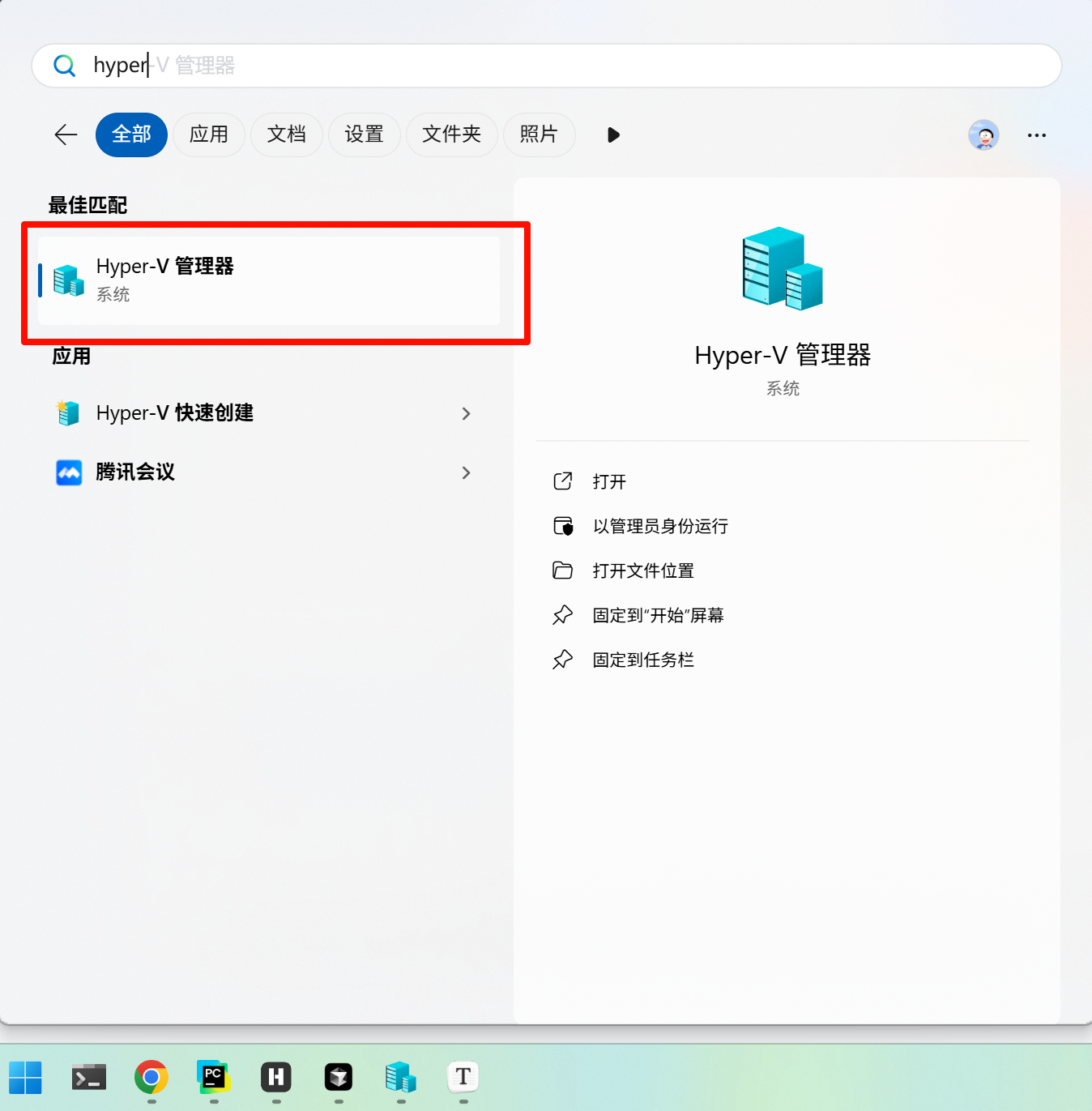Switch to the 应用 filter tab
This screenshot has height=1111, width=1092.
point(209,135)
